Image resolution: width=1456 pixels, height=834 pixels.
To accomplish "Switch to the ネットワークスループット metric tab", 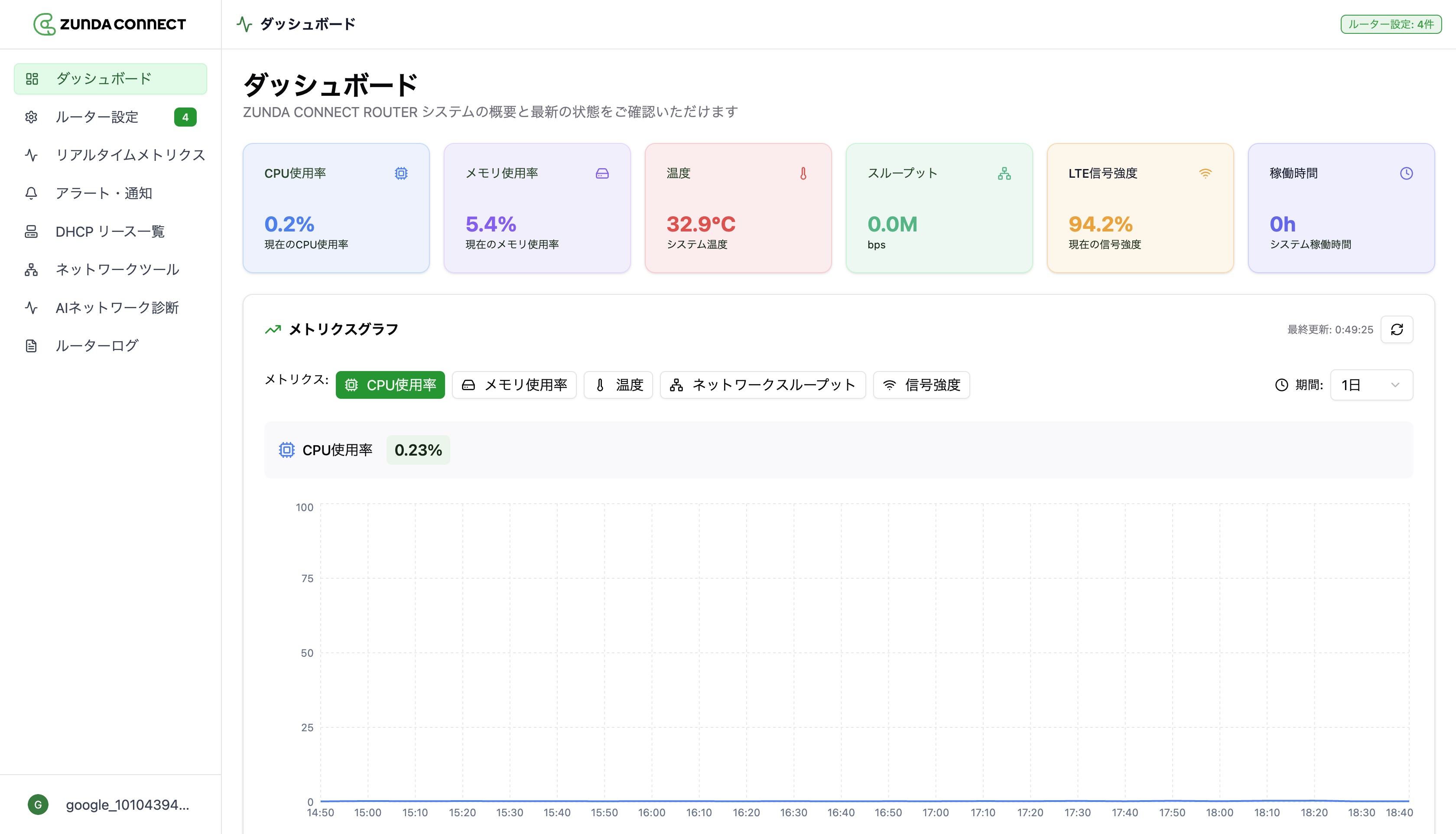I will tap(762, 385).
